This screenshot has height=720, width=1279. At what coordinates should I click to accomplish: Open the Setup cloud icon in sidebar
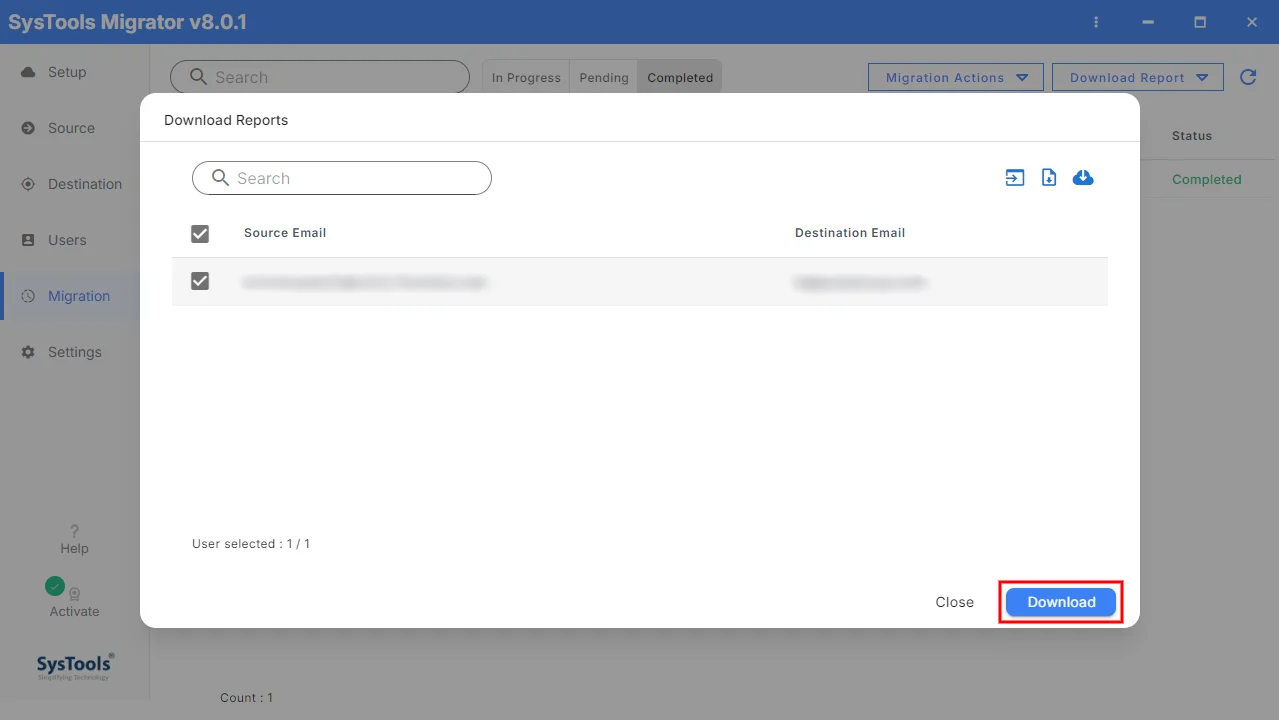coord(28,72)
